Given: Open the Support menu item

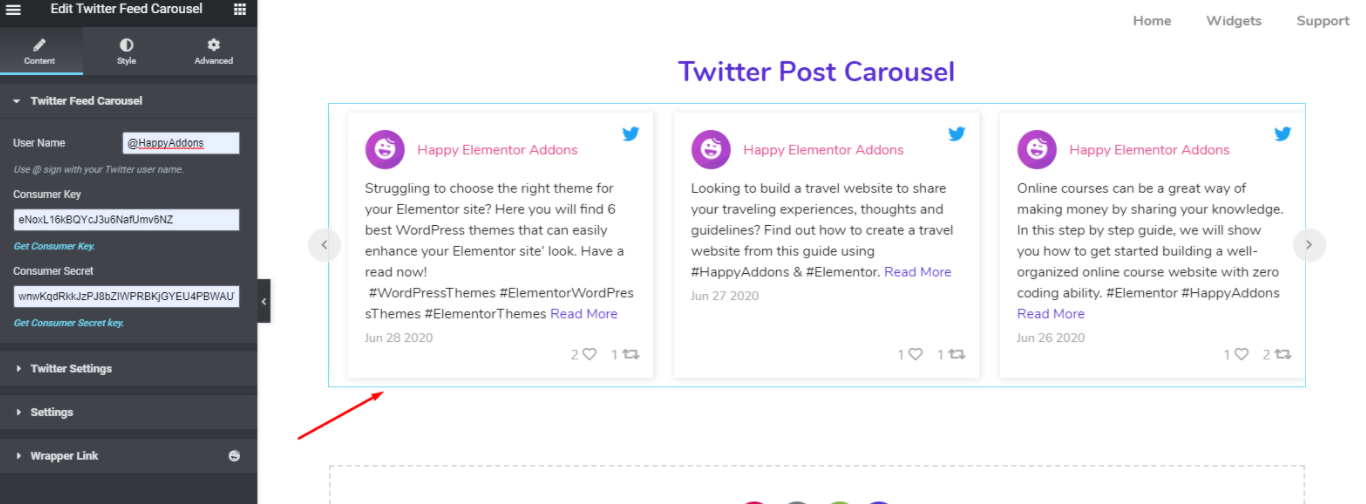Looking at the screenshot, I should (x=1323, y=21).
